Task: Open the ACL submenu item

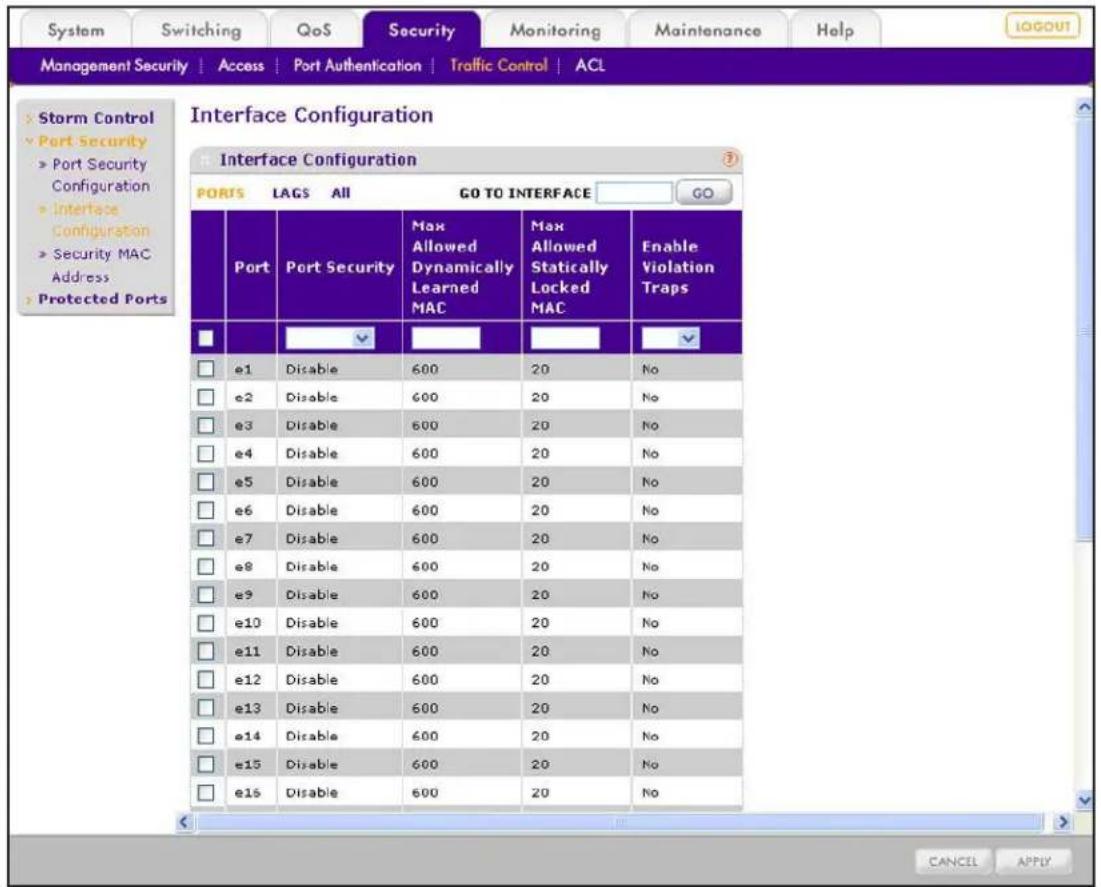Action: [590, 65]
